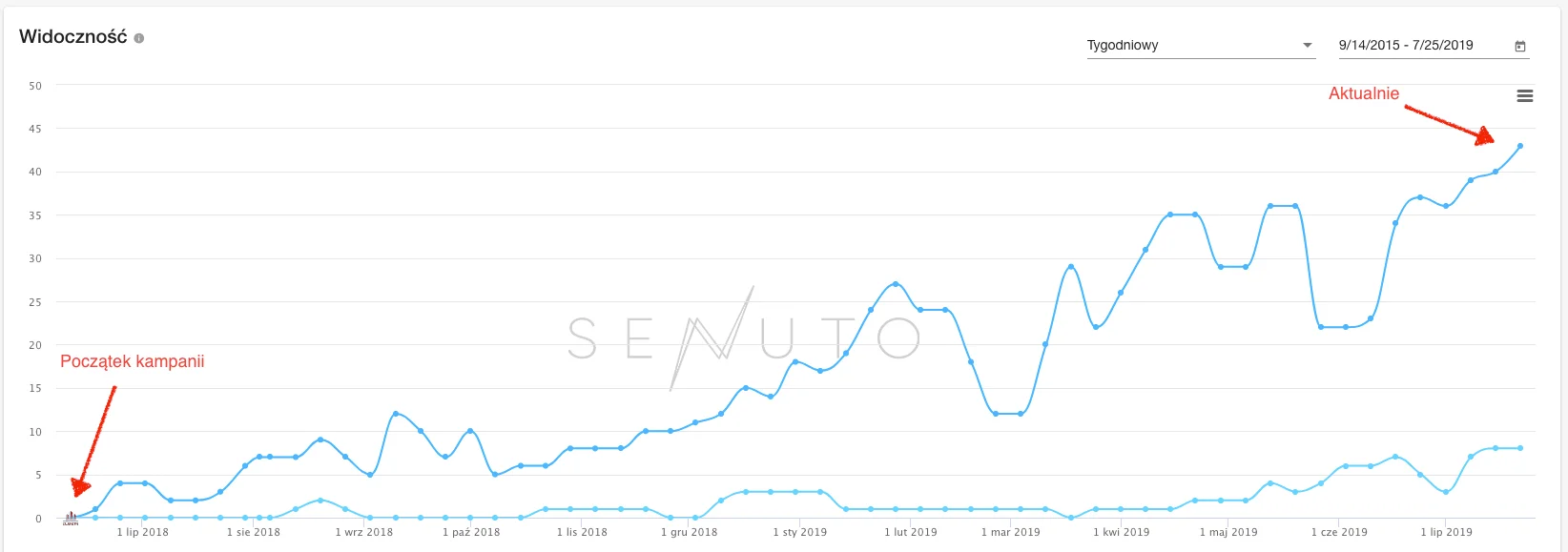Click the SENUTO watermark logo
Screen dimensions: 1568x552
(744, 337)
